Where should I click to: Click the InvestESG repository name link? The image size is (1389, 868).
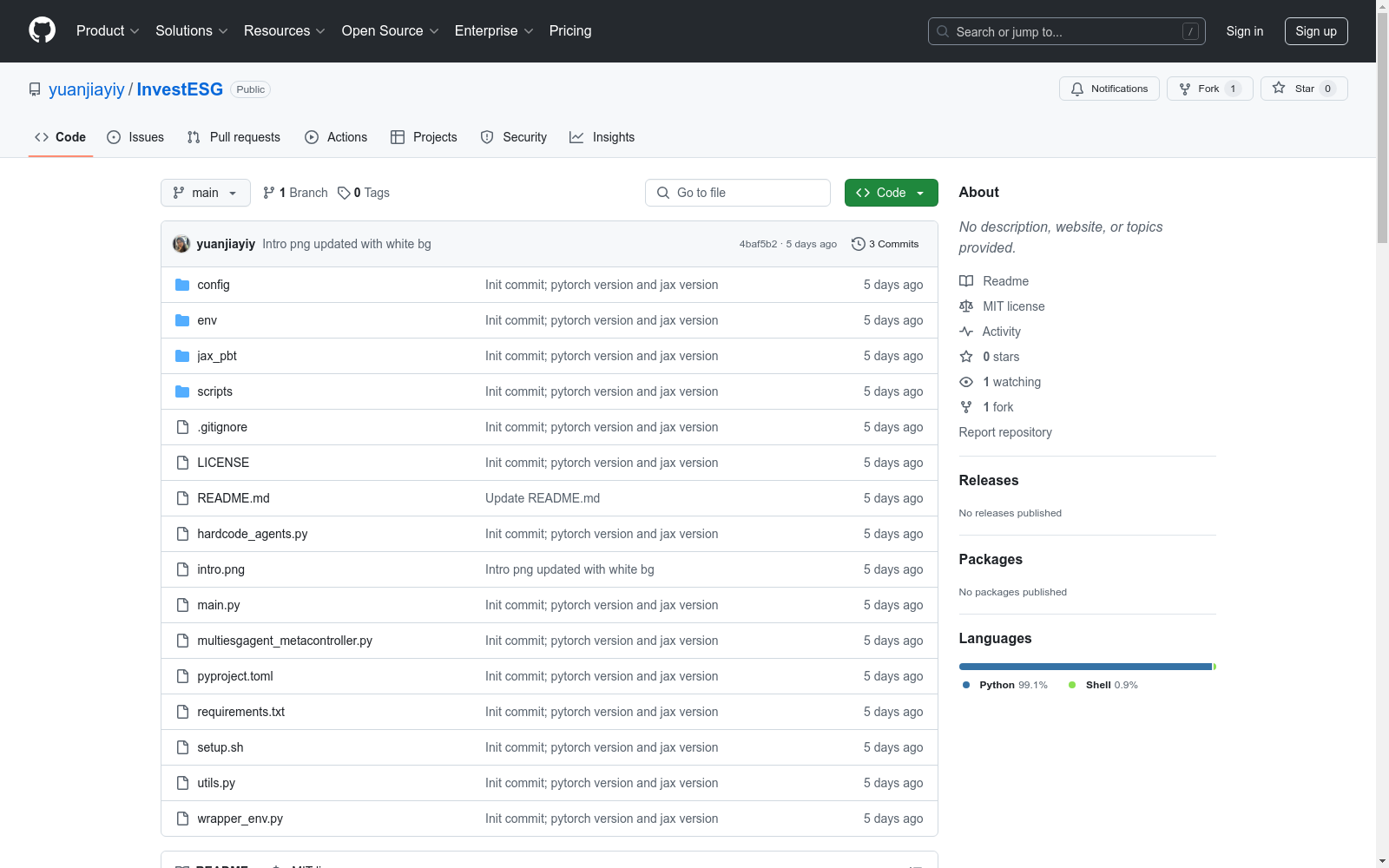[180, 89]
